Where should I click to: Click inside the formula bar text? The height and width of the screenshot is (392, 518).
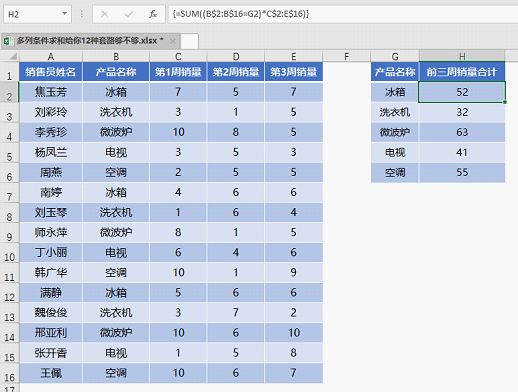click(x=343, y=14)
